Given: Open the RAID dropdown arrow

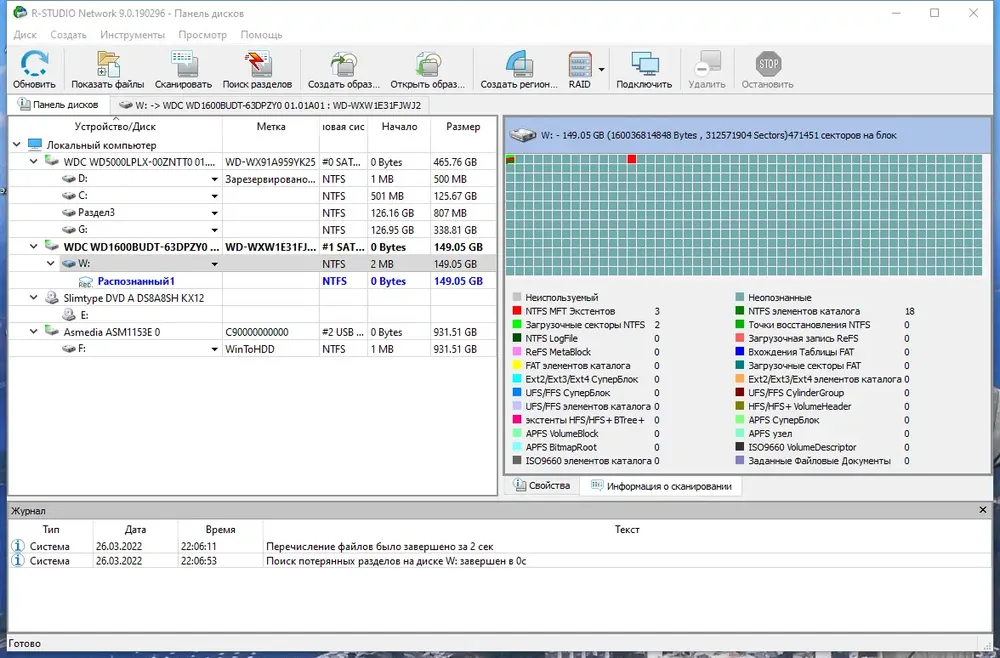Looking at the screenshot, I should click(x=601, y=69).
